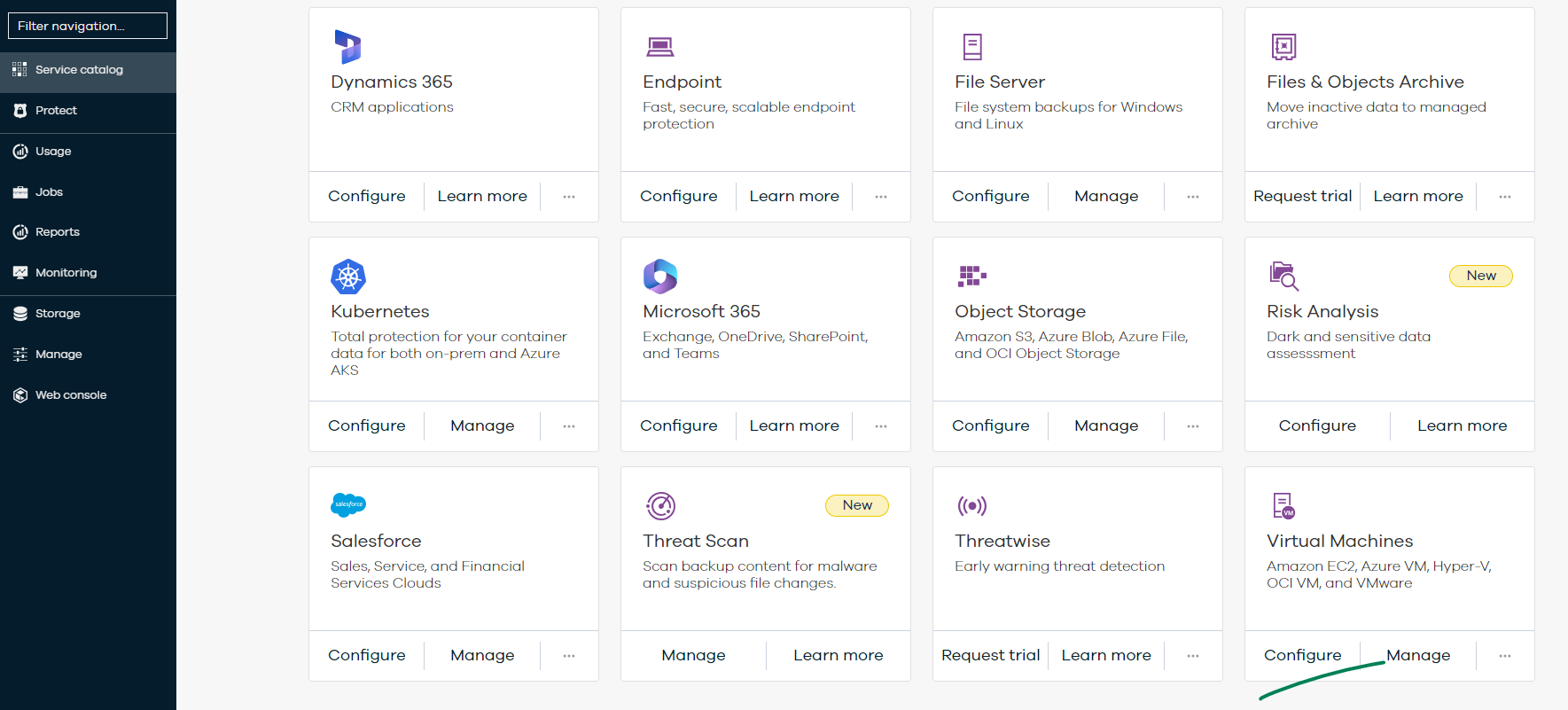Request trial for Threatwise
1568x710 pixels.
(991, 655)
